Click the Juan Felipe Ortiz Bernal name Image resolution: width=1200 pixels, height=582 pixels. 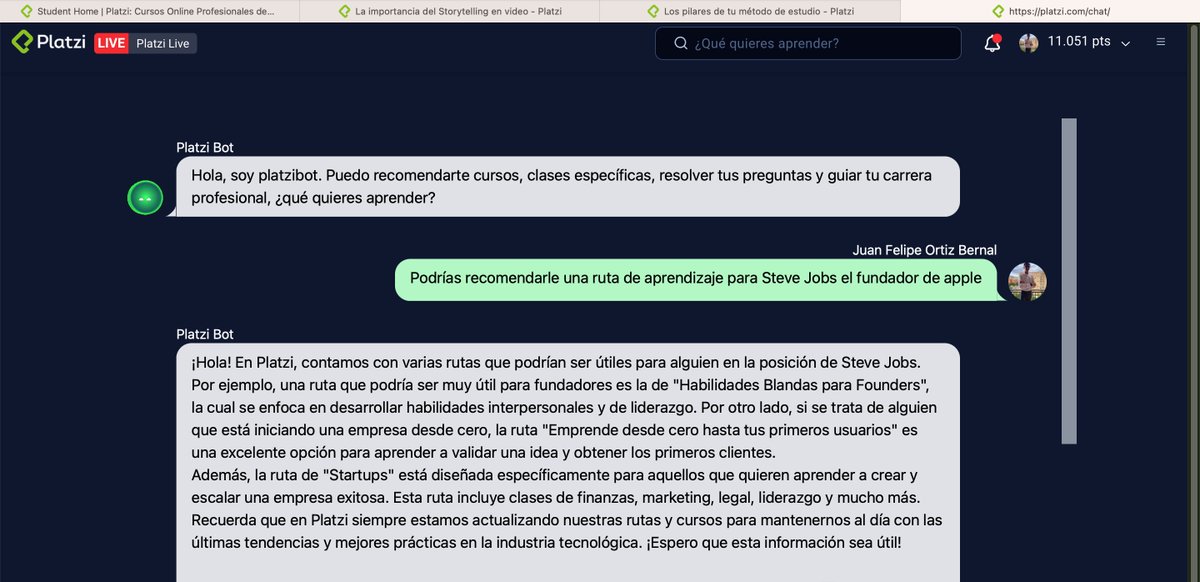924,250
